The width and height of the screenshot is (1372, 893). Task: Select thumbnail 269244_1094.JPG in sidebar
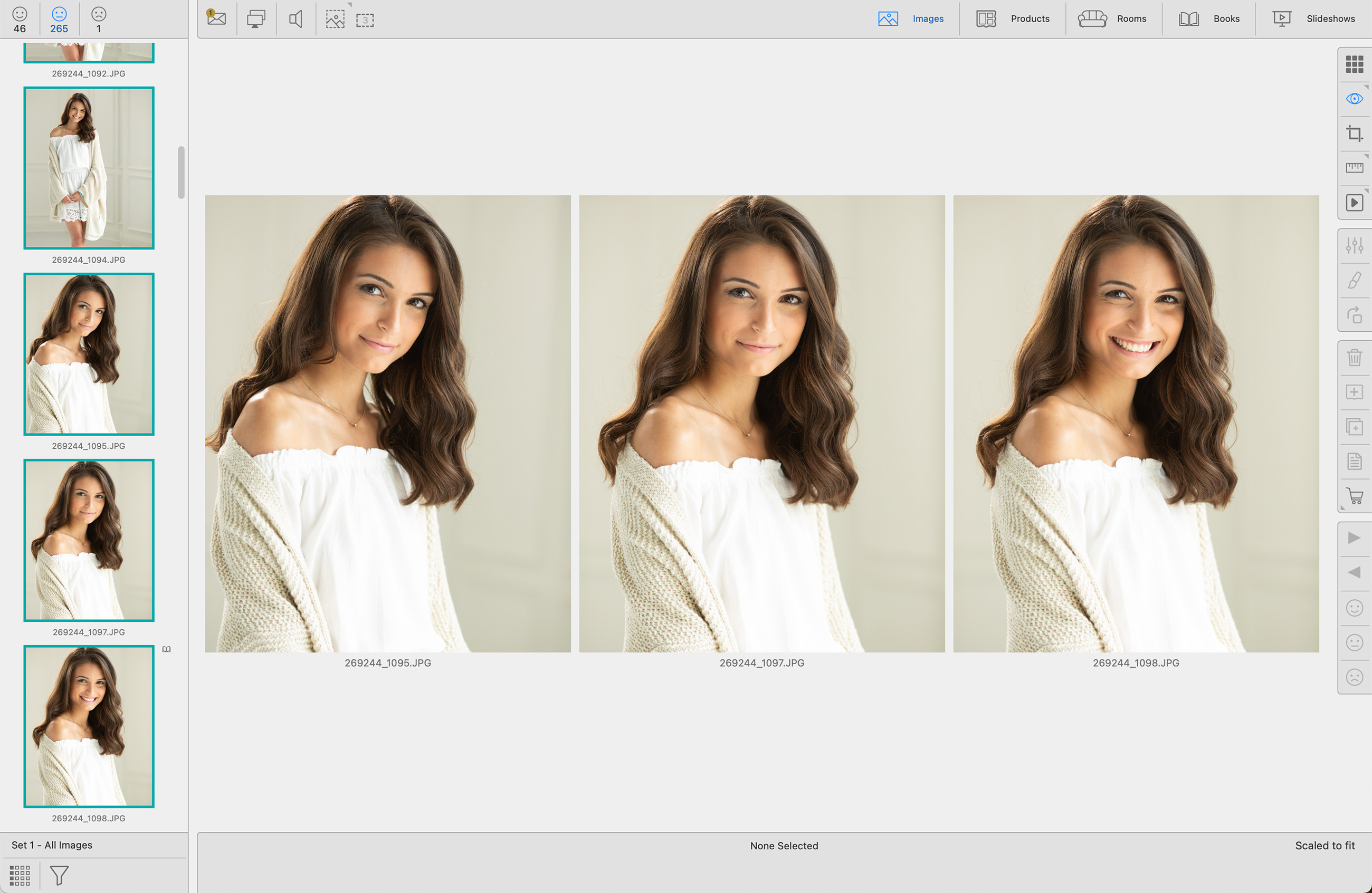[x=89, y=168]
